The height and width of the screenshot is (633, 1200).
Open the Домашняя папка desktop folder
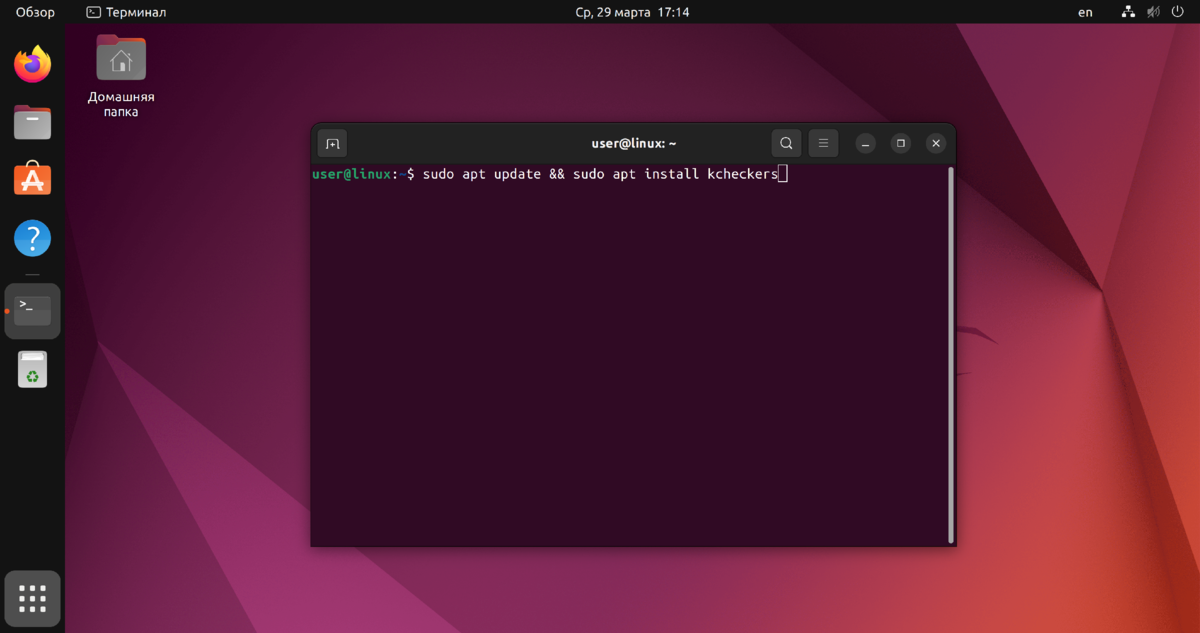point(121,77)
